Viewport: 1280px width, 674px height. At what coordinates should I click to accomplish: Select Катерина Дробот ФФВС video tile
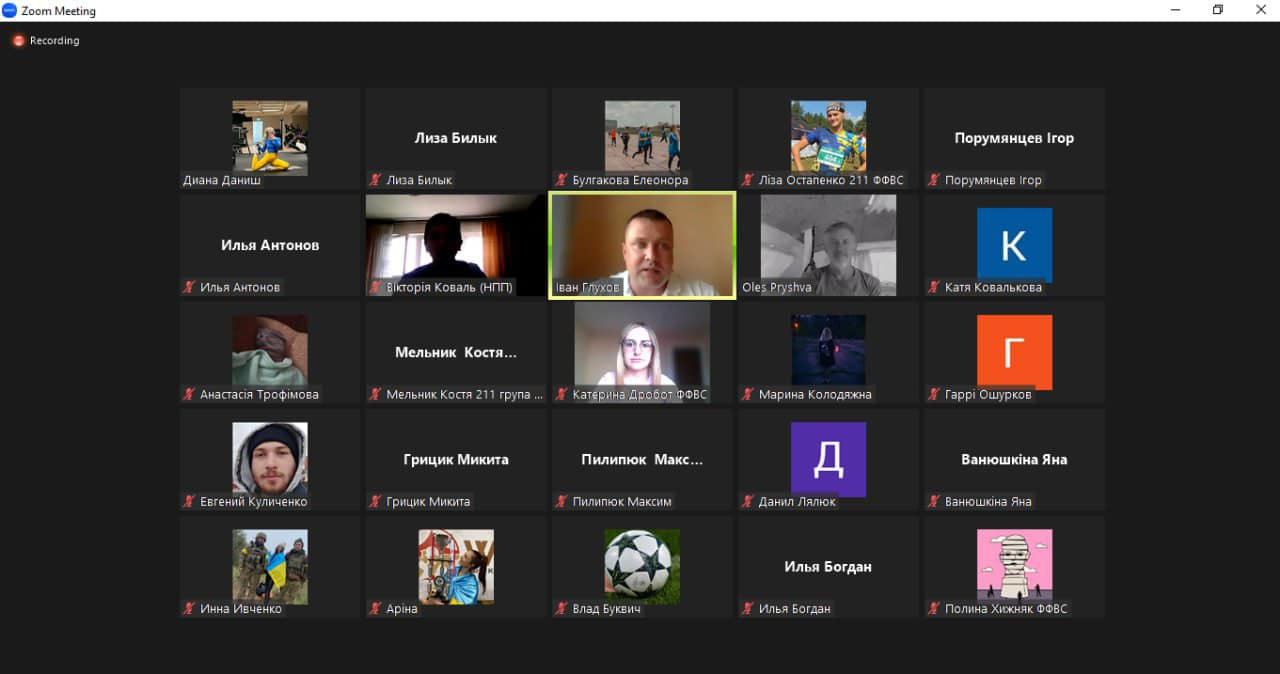642,352
